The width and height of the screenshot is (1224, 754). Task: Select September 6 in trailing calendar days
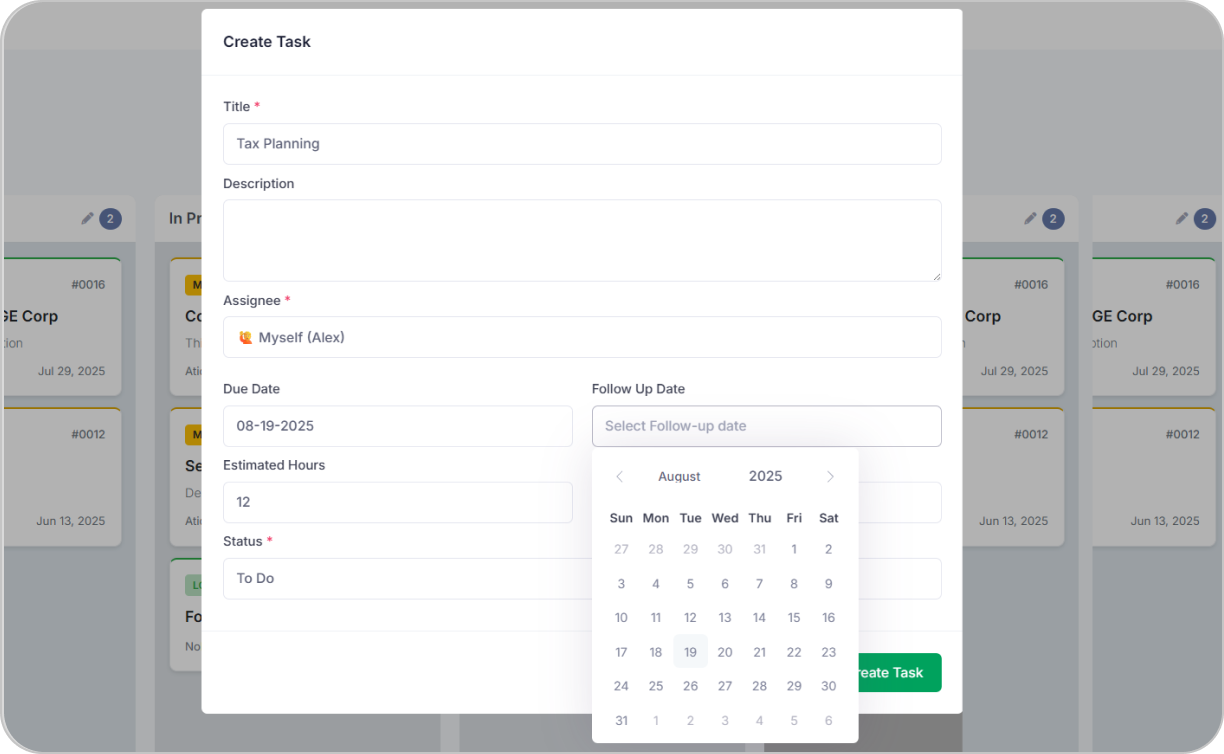pyautogui.click(x=828, y=721)
